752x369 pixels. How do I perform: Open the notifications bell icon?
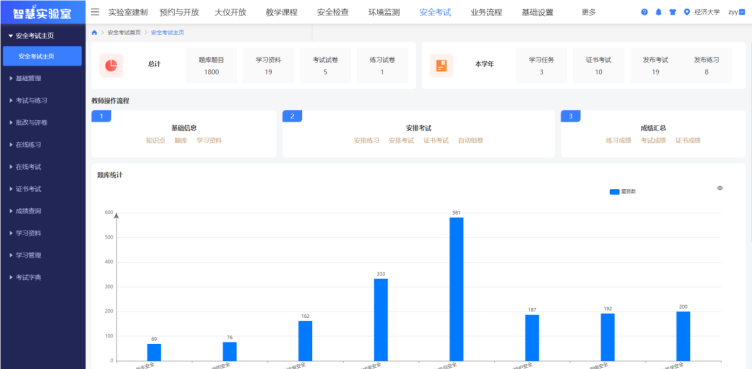[x=658, y=12]
